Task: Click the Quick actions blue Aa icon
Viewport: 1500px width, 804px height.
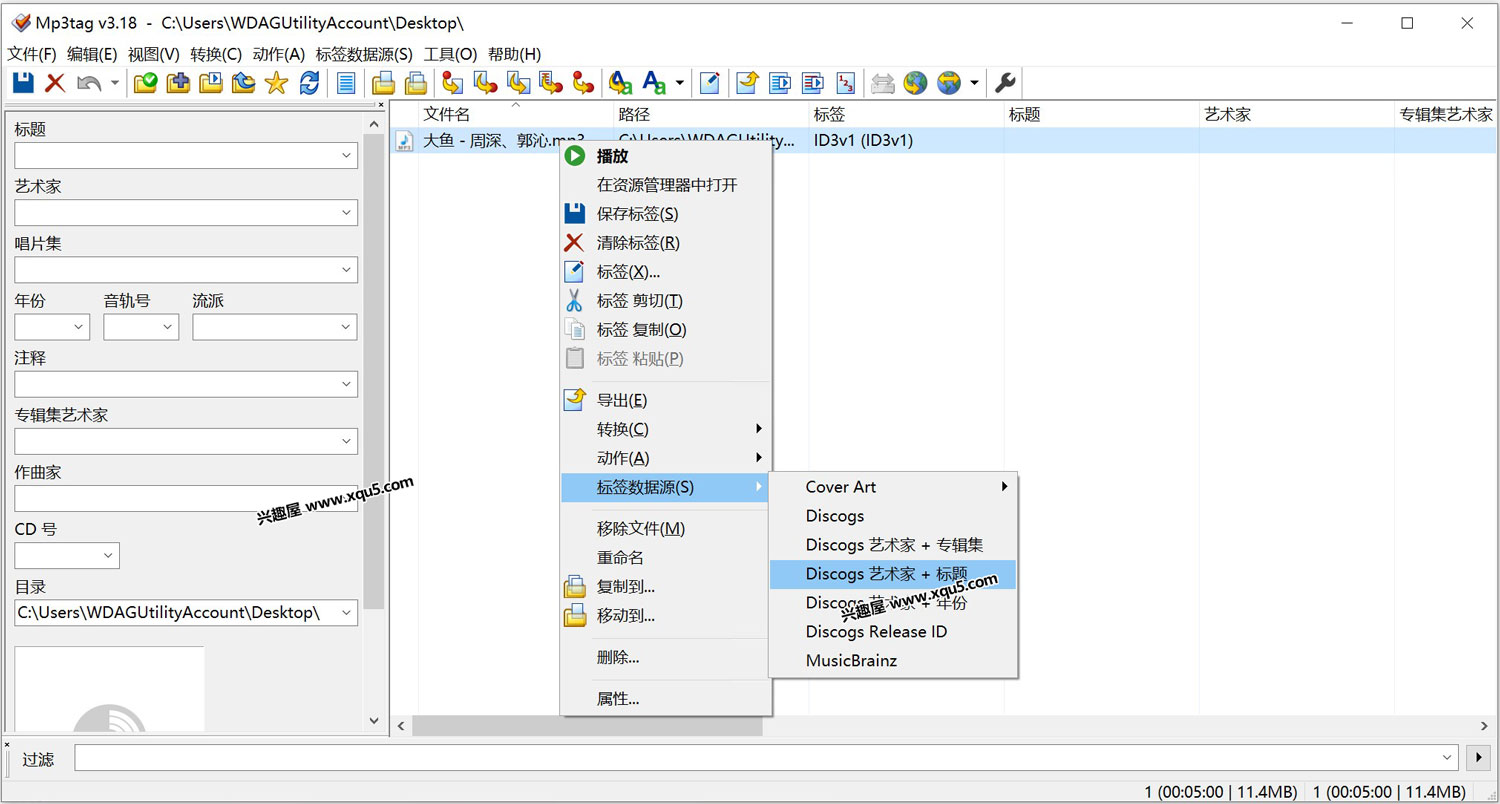Action: click(x=655, y=83)
